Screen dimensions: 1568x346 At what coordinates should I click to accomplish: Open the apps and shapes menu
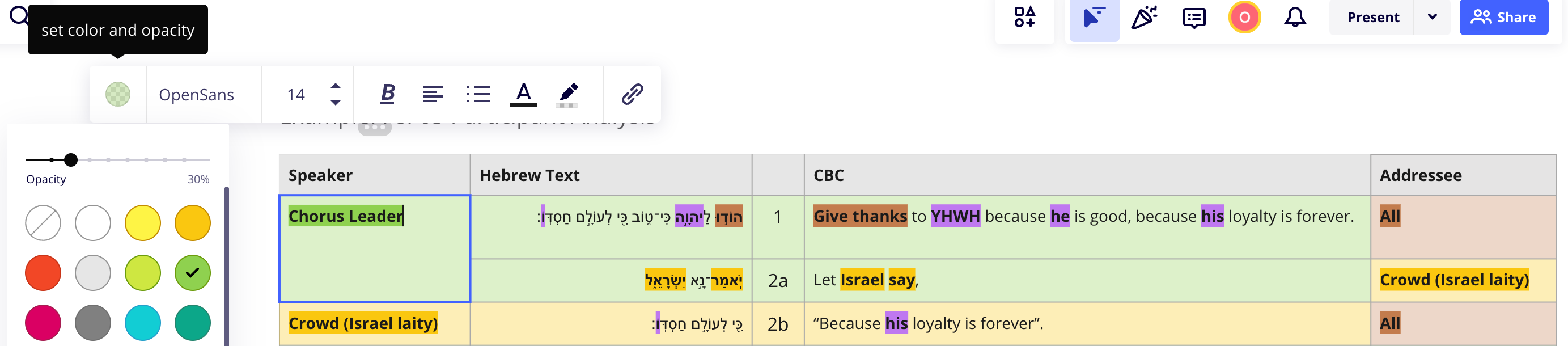(1025, 17)
